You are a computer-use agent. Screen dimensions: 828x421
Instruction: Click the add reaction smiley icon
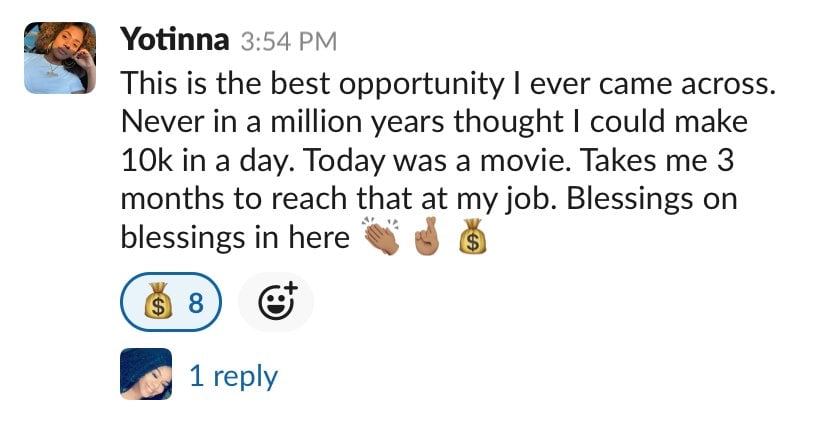click(x=276, y=301)
